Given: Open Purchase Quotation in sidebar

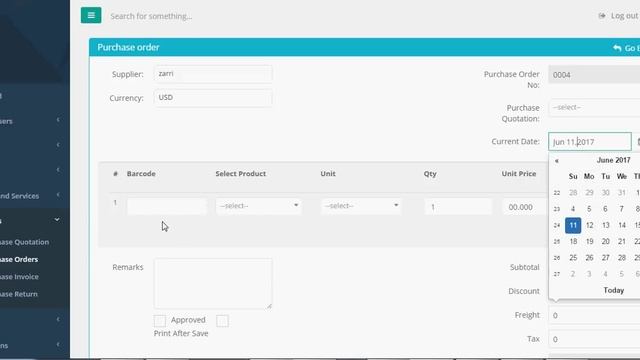Looking at the screenshot, I should coord(24,242).
